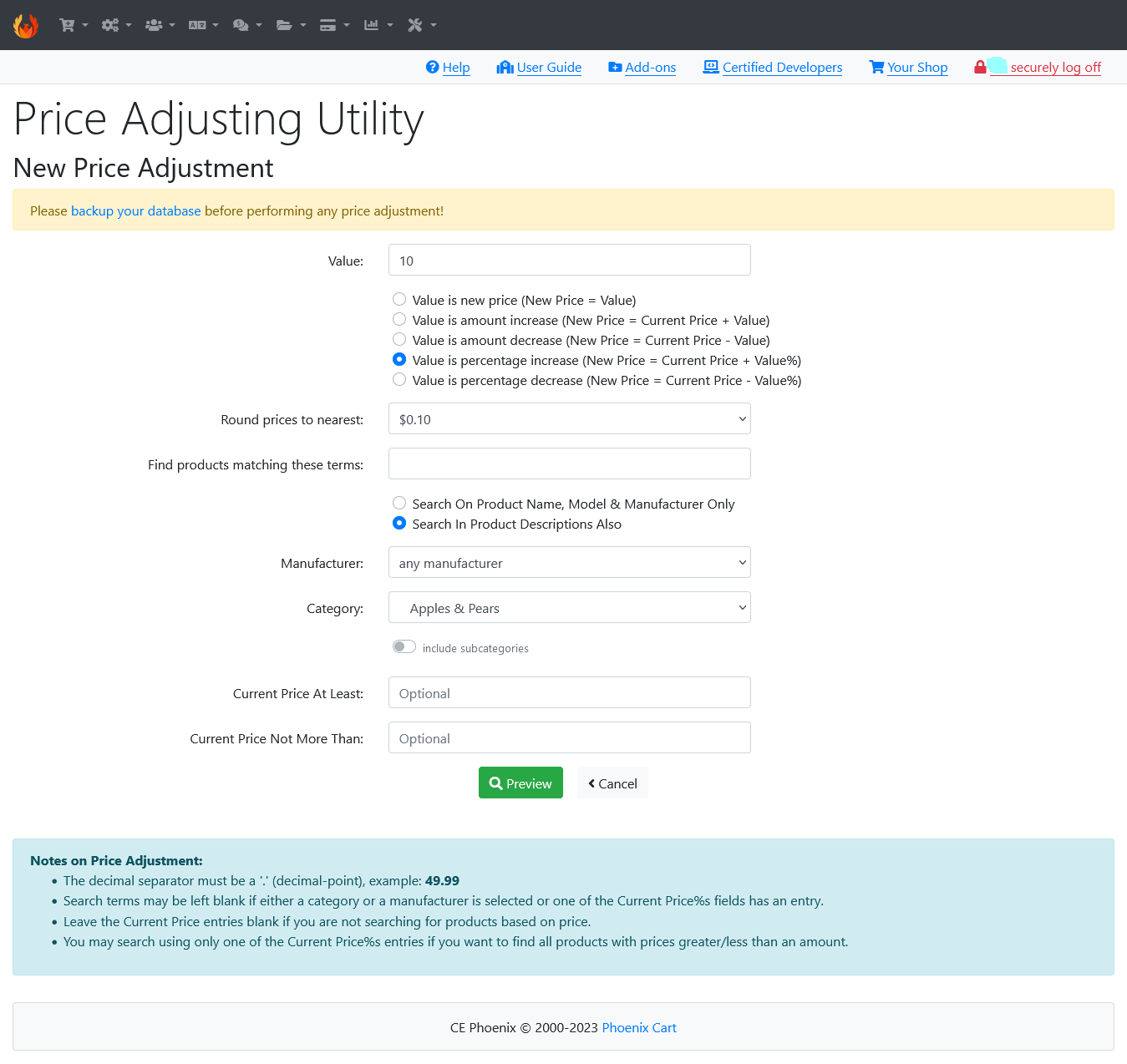
Task: Open the shopping cart icon menu
Action: [74, 25]
